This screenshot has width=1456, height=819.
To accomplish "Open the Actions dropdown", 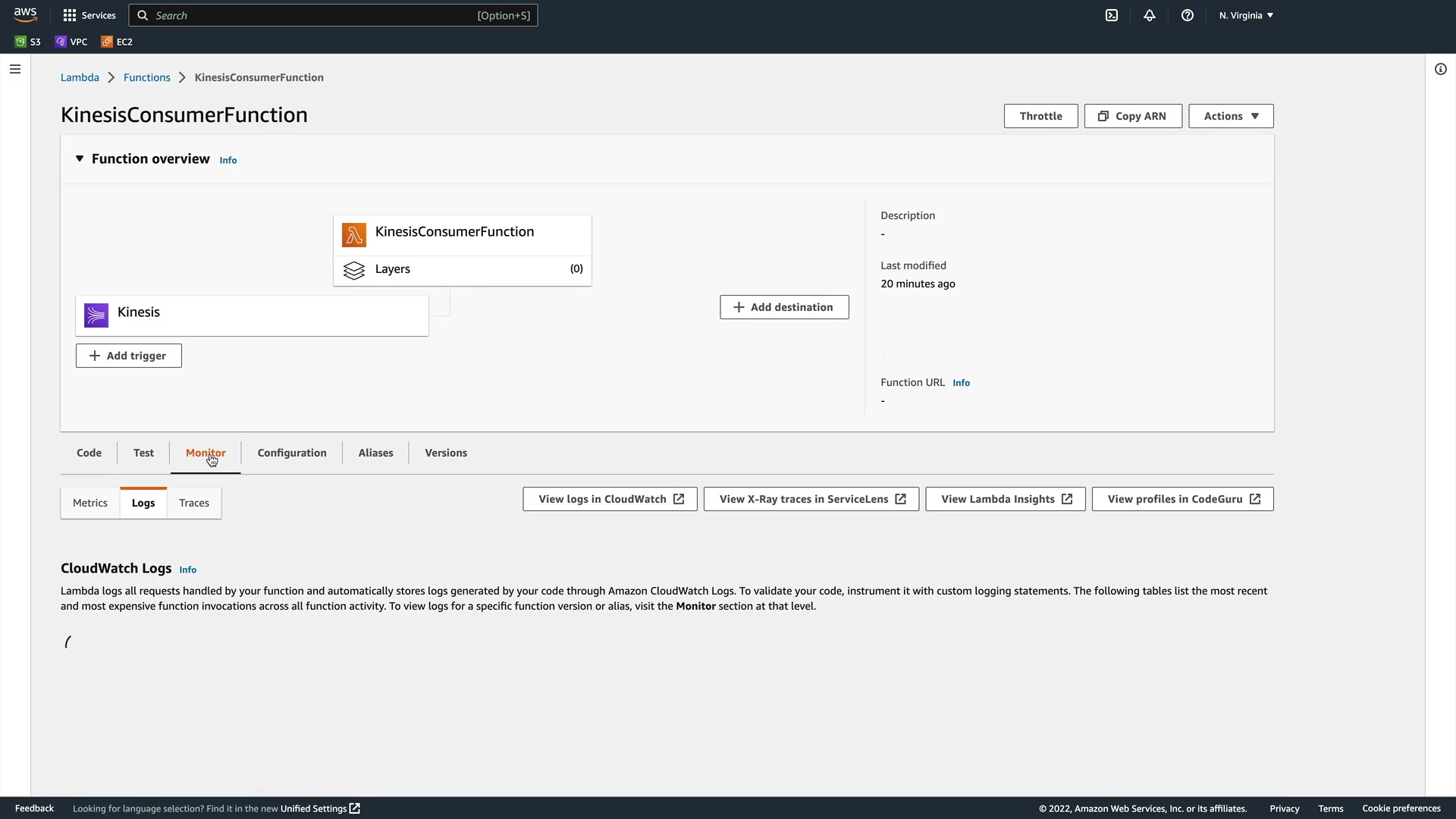I will pyautogui.click(x=1230, y=116).
